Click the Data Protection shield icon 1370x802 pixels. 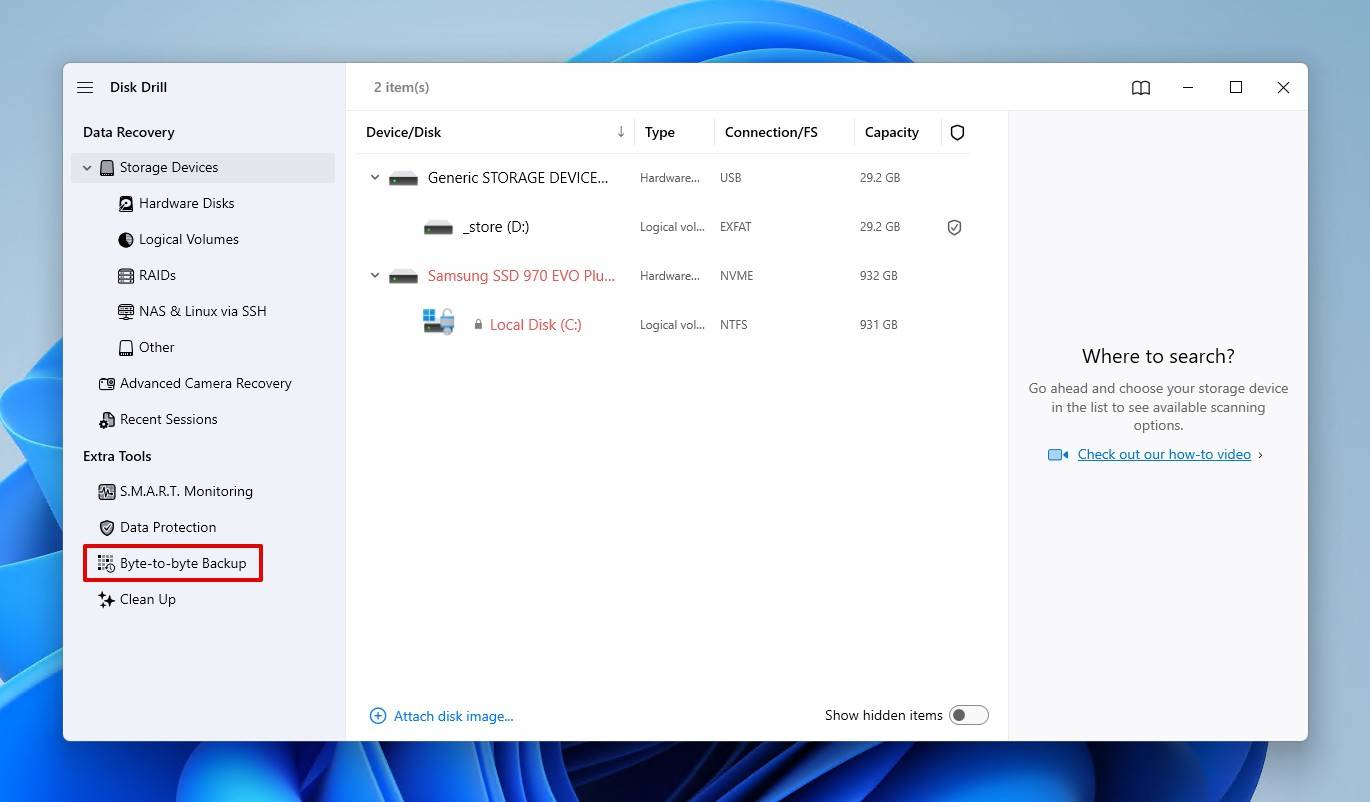pyautogui.click(x=107, y=528)
